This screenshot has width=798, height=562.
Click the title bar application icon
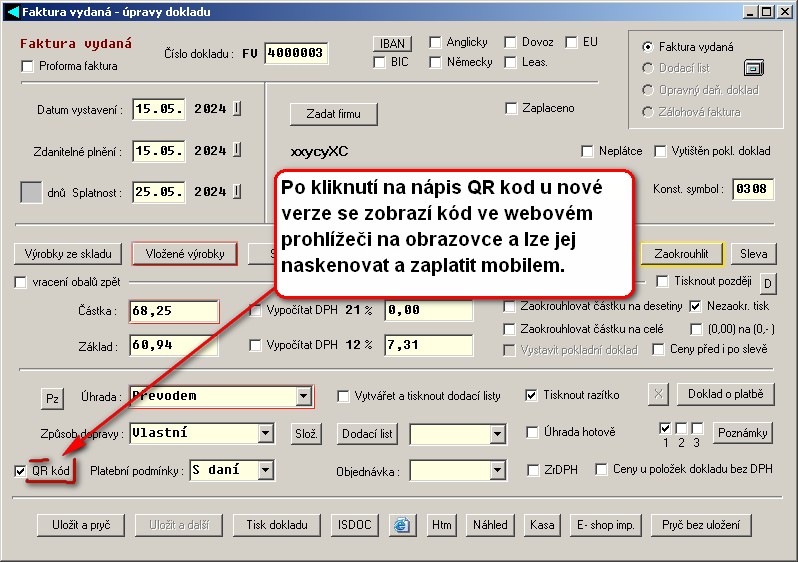click(x=12, y=11)
